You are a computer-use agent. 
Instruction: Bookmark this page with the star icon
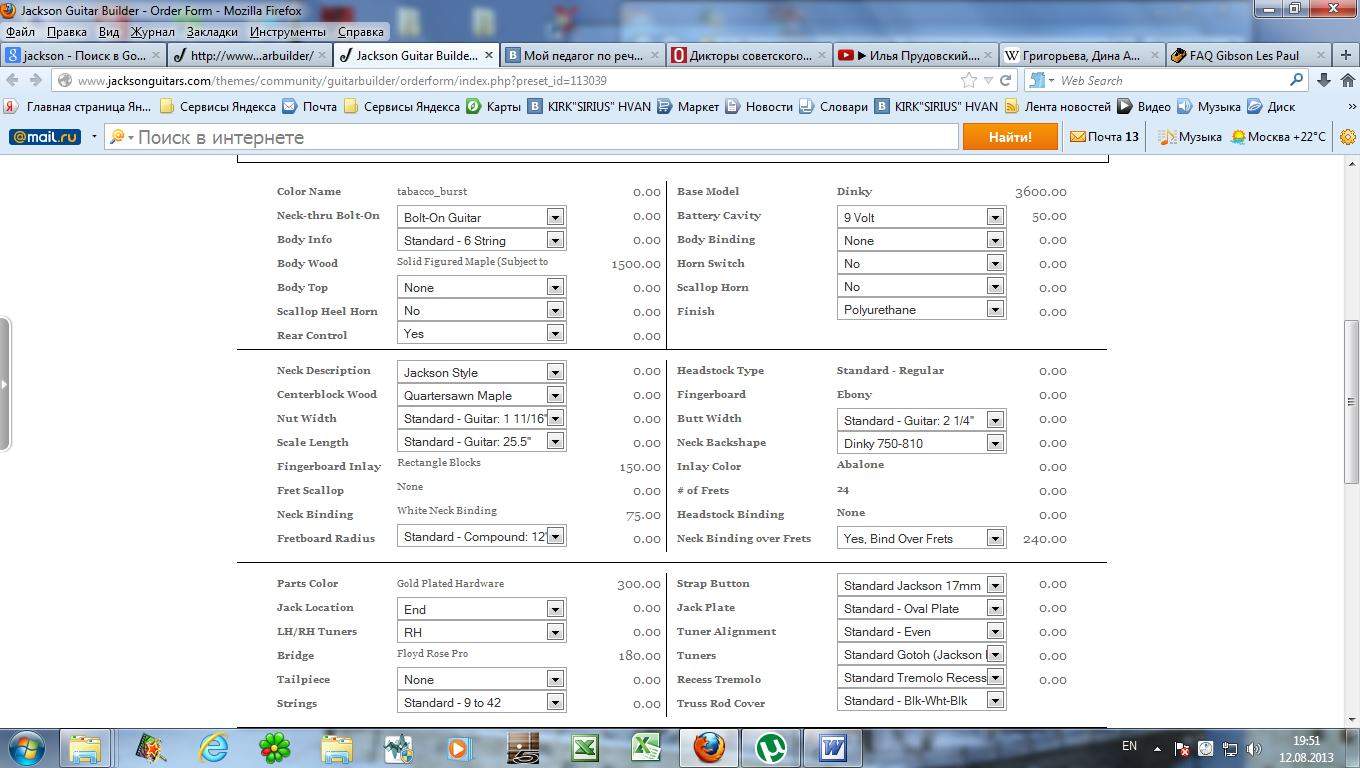[x=968, y=81]
